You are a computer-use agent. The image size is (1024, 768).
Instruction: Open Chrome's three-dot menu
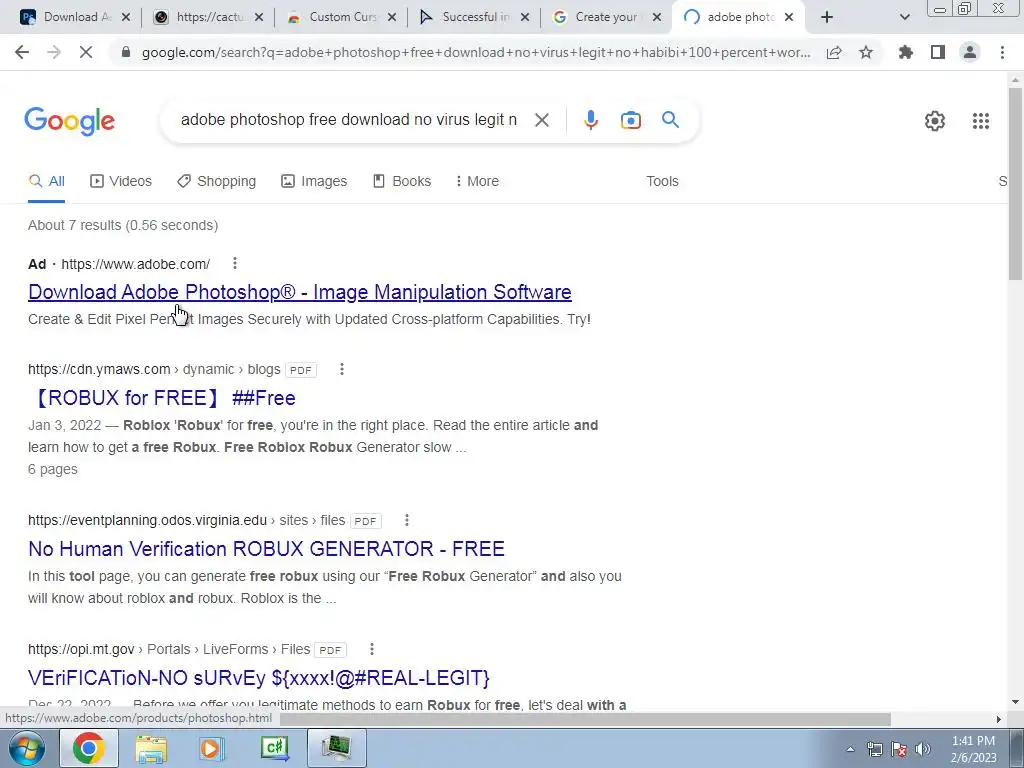1002,52
